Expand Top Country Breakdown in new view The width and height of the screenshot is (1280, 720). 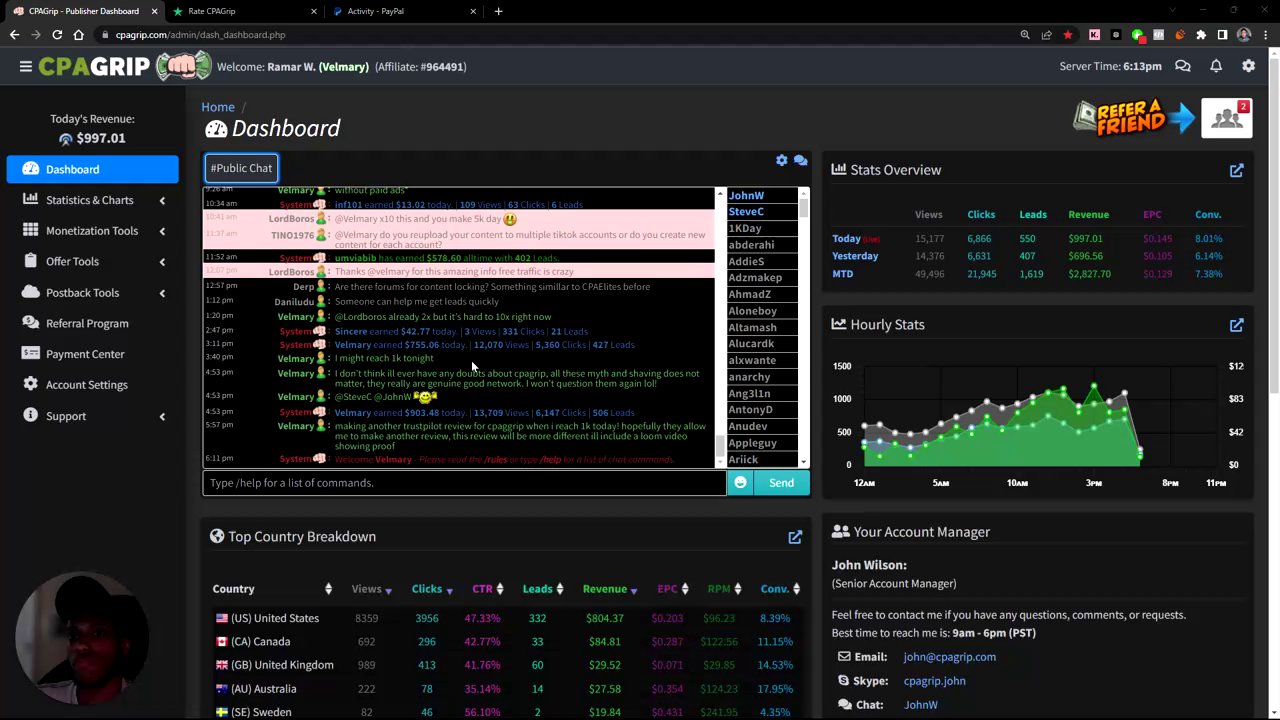click(795, 537)
